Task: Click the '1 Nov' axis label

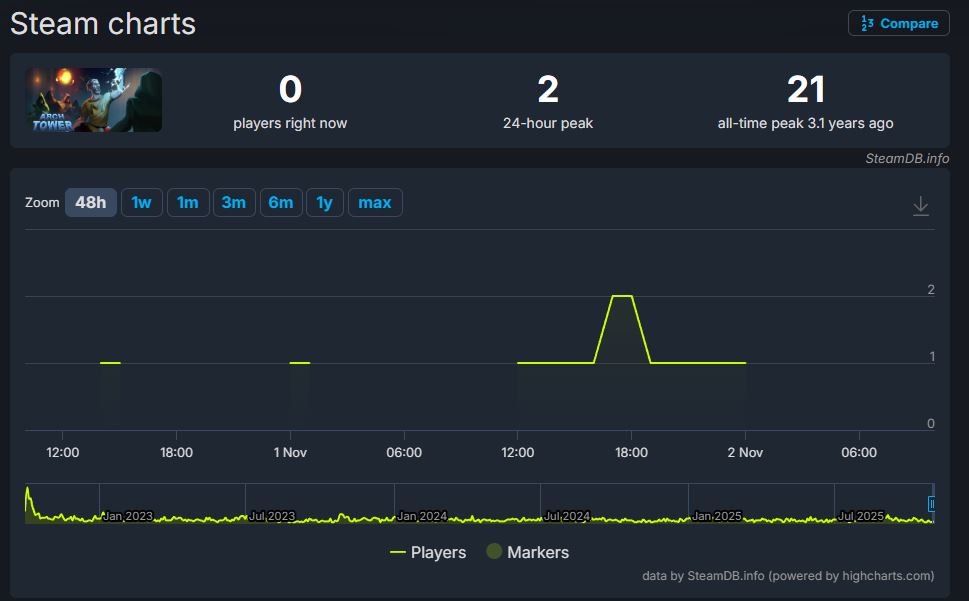Action: coord(290,452)
